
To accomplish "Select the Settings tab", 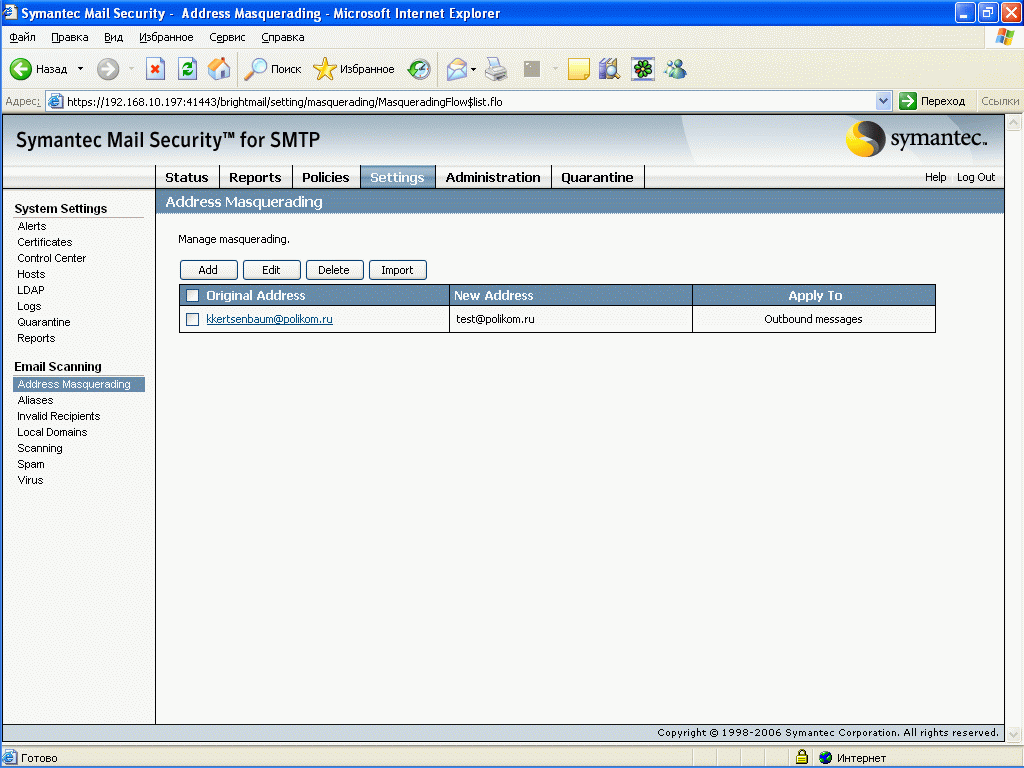I will click(x=397, y=177).
